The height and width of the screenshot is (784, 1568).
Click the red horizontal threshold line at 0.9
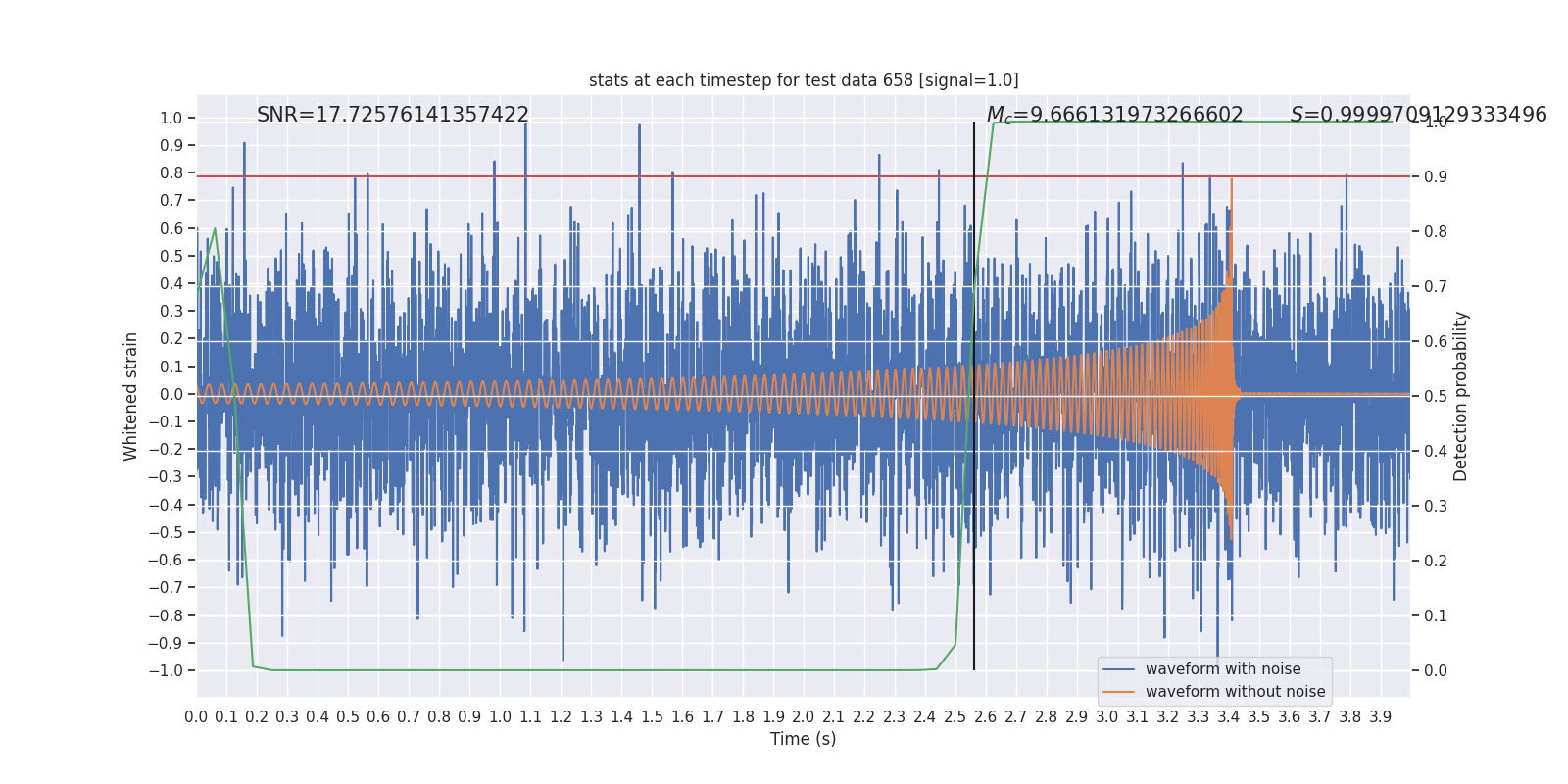(x=804, y=176)
